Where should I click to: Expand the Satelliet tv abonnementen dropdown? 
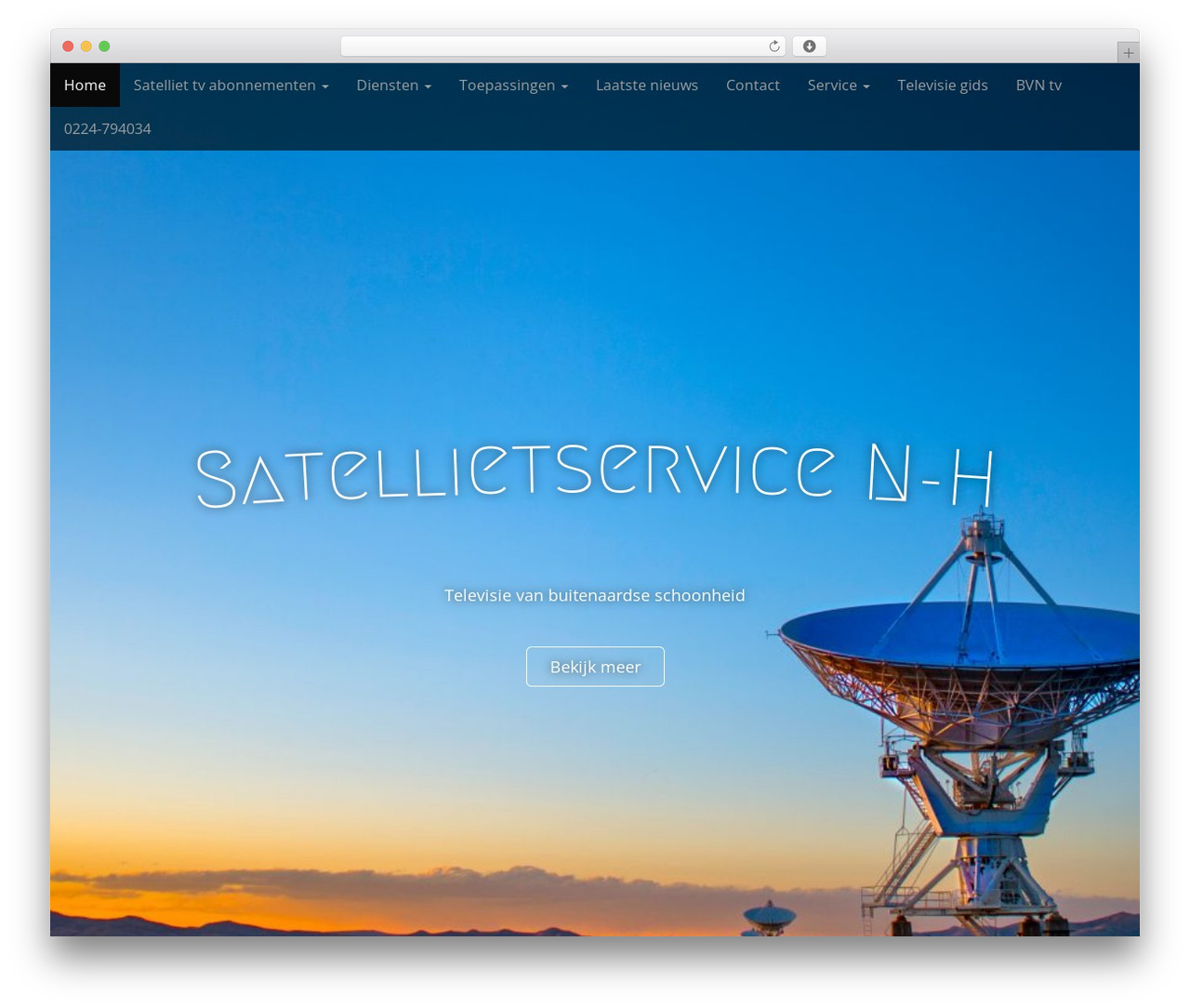(231, 86)
